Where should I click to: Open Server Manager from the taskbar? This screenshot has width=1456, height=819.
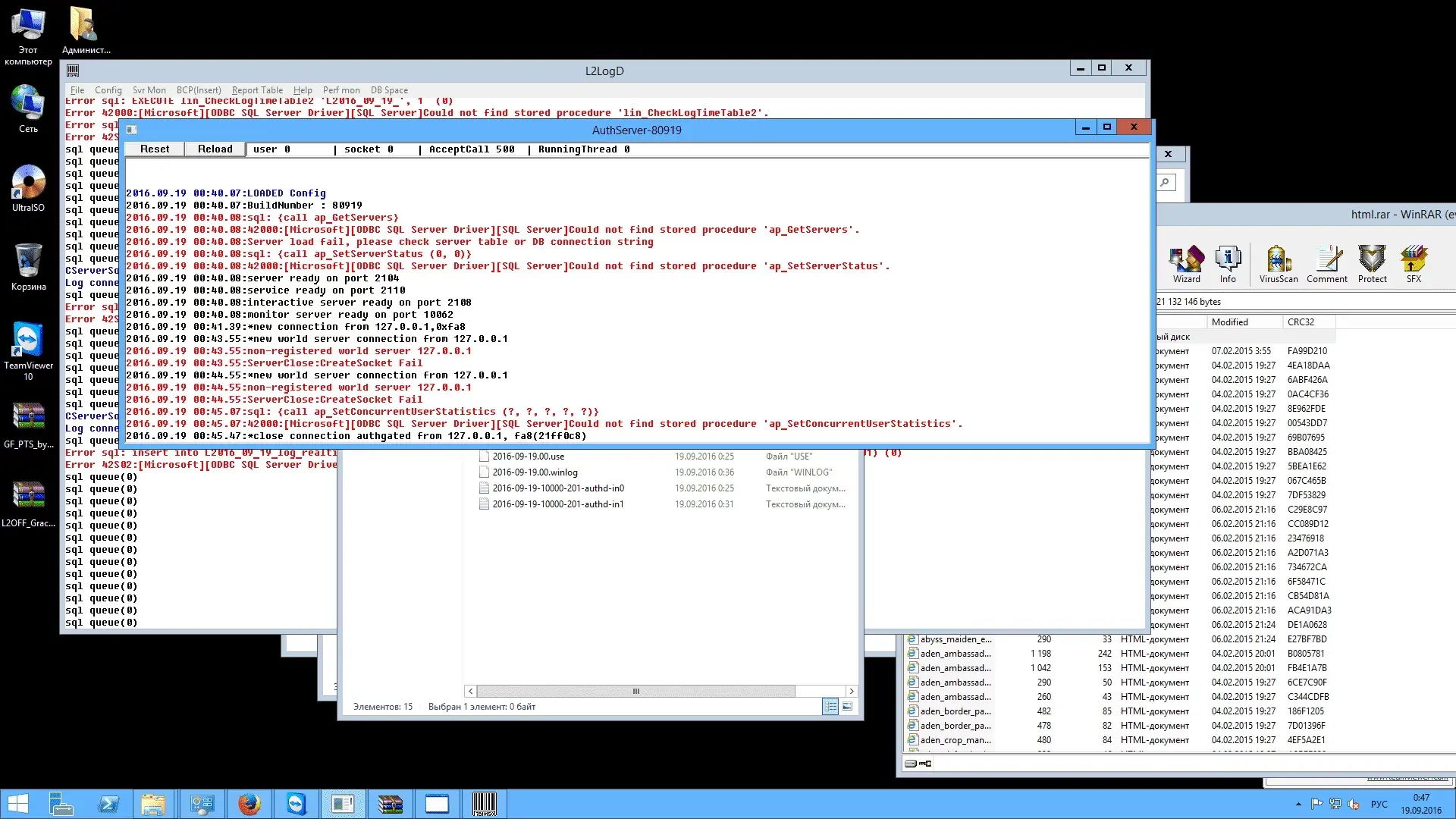pos(61,804)
